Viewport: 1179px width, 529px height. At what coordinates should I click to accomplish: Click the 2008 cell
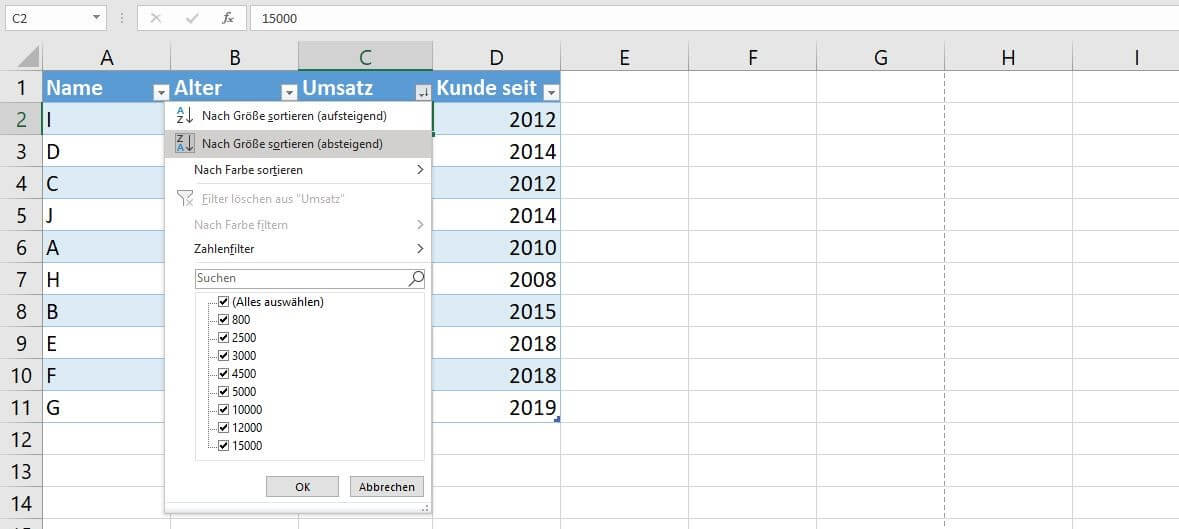[x=496, y=280]
